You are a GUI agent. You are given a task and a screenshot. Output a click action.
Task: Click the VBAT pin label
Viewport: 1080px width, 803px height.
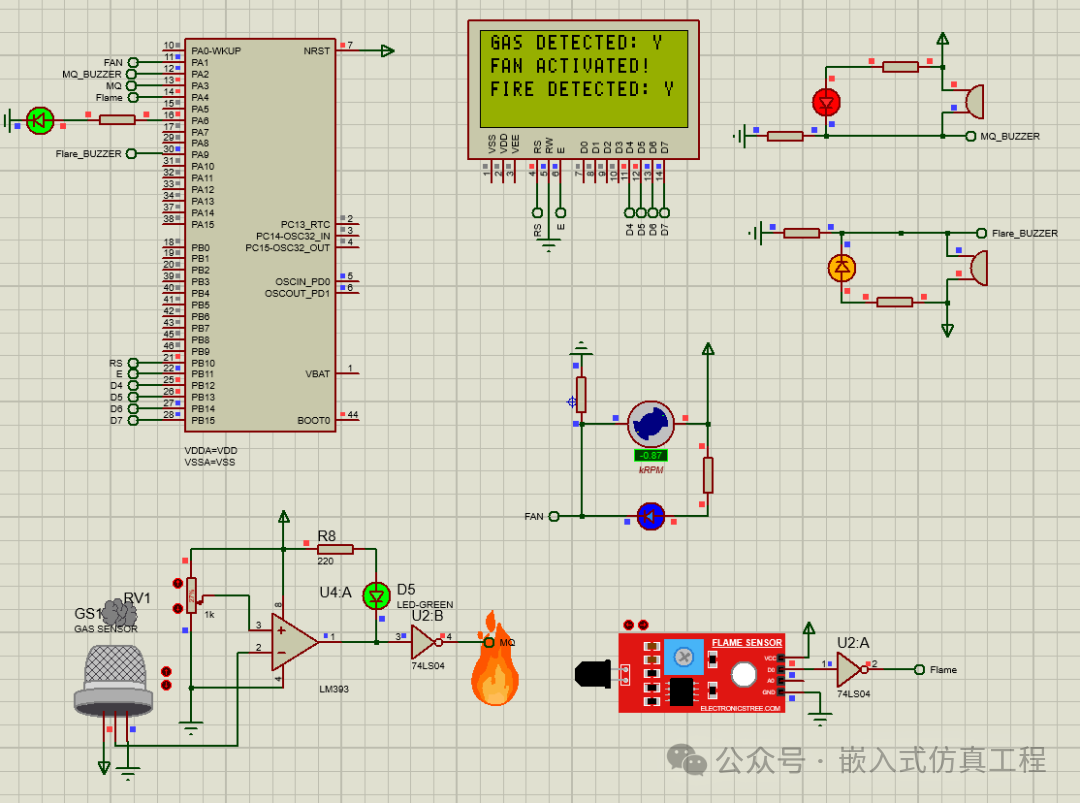click(318, 374)
